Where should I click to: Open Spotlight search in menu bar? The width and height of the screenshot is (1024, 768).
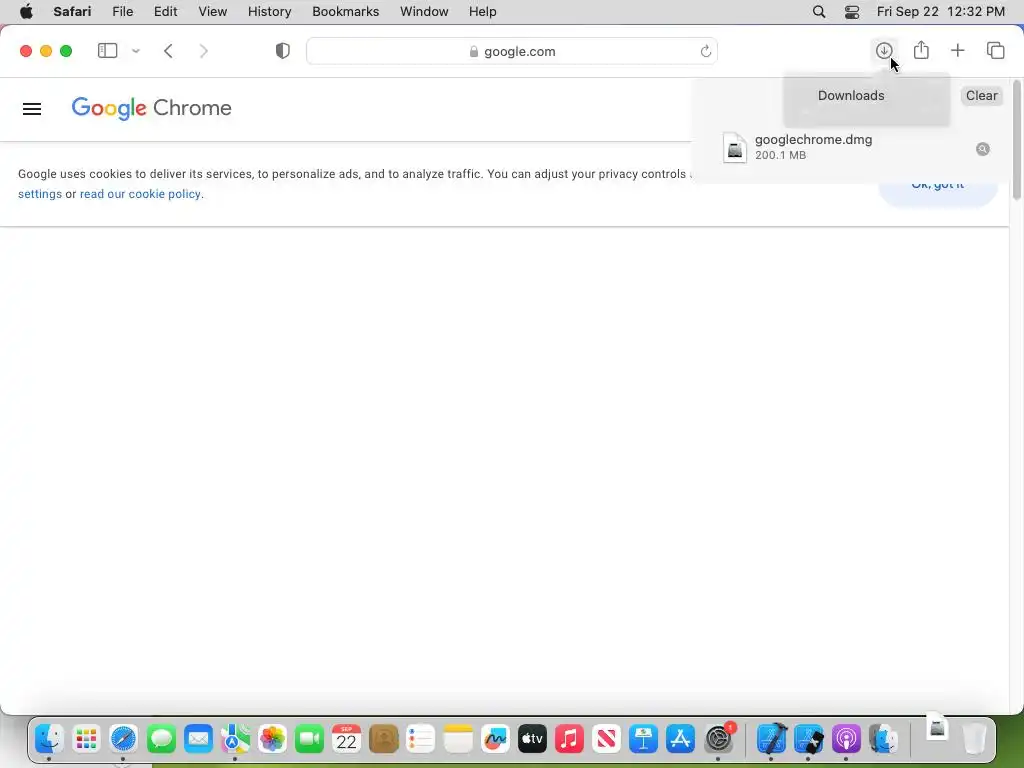point(819,12)
